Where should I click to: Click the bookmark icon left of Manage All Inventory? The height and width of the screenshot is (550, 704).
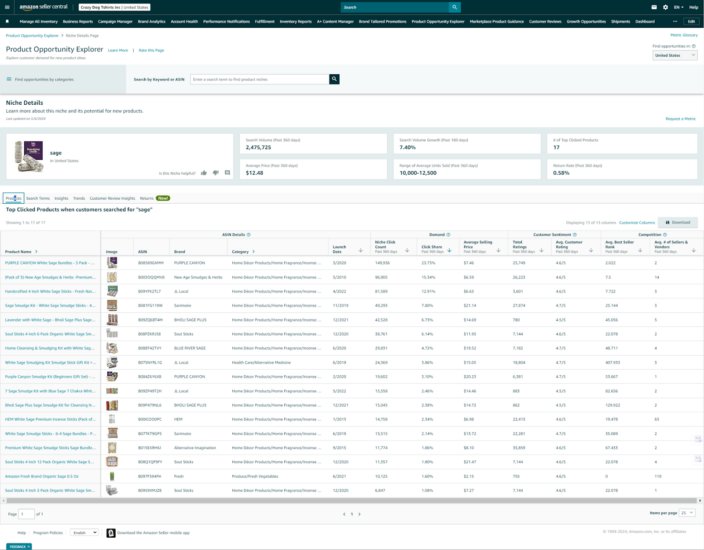point(7,21)
